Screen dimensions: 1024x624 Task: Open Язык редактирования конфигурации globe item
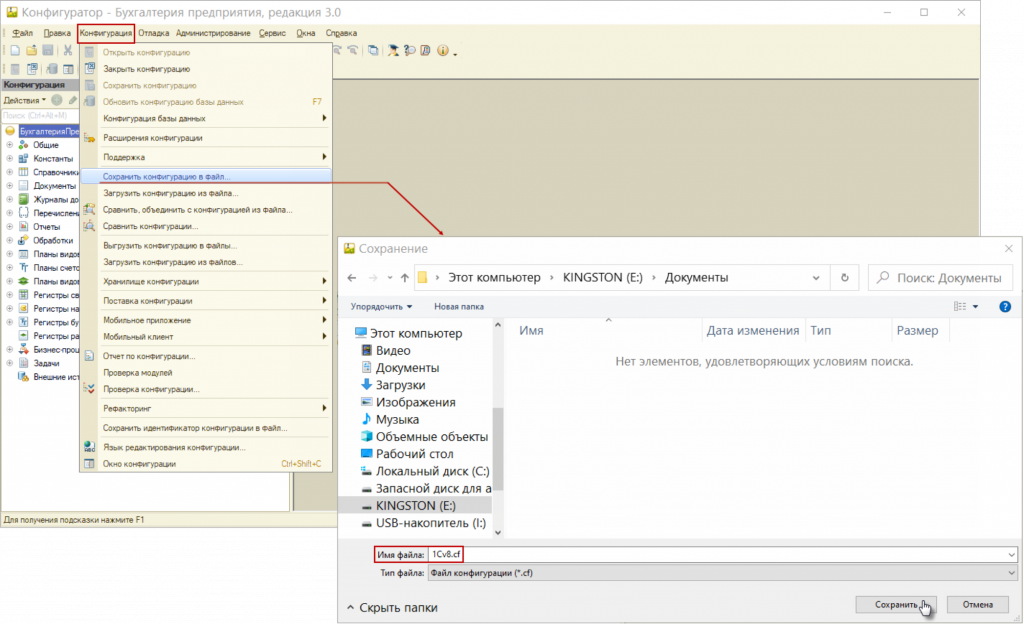pyautogui.click(x=175, y=447)
